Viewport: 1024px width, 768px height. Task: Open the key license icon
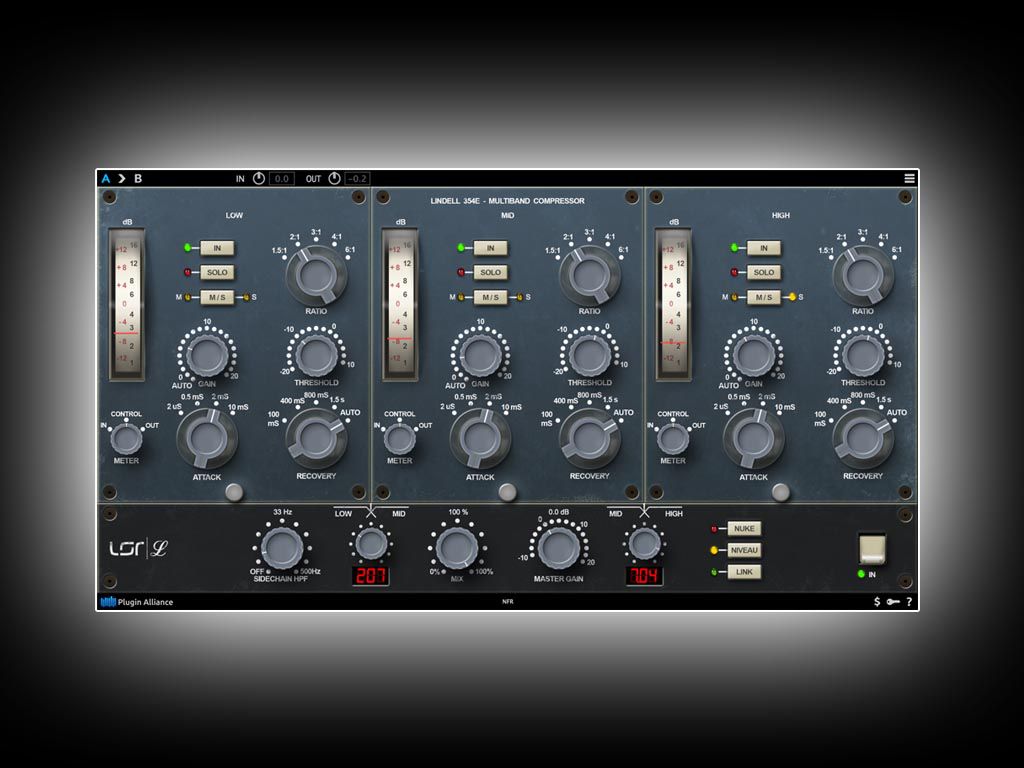893,601
